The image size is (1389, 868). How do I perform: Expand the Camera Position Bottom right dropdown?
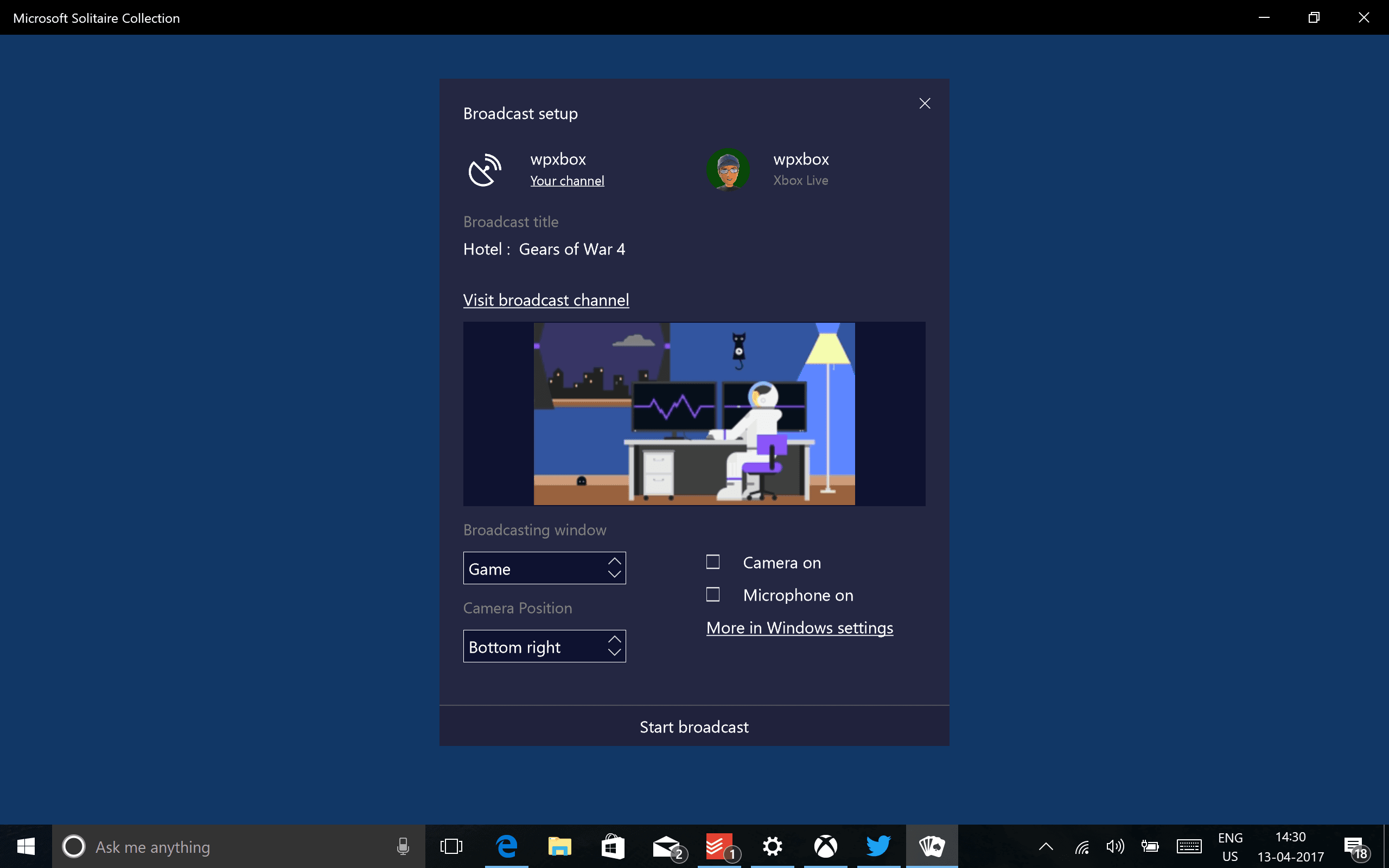click(544, 647)
